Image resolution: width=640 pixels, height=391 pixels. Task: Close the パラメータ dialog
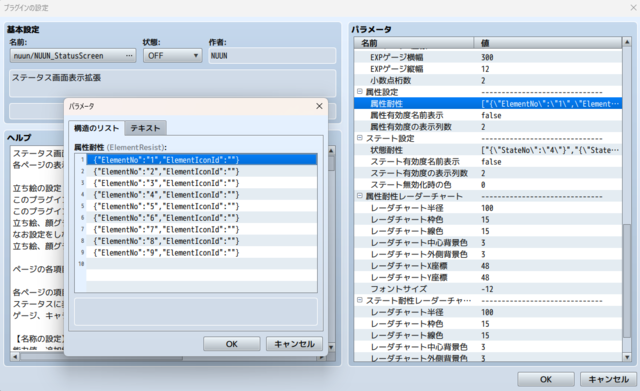(319, 106)
